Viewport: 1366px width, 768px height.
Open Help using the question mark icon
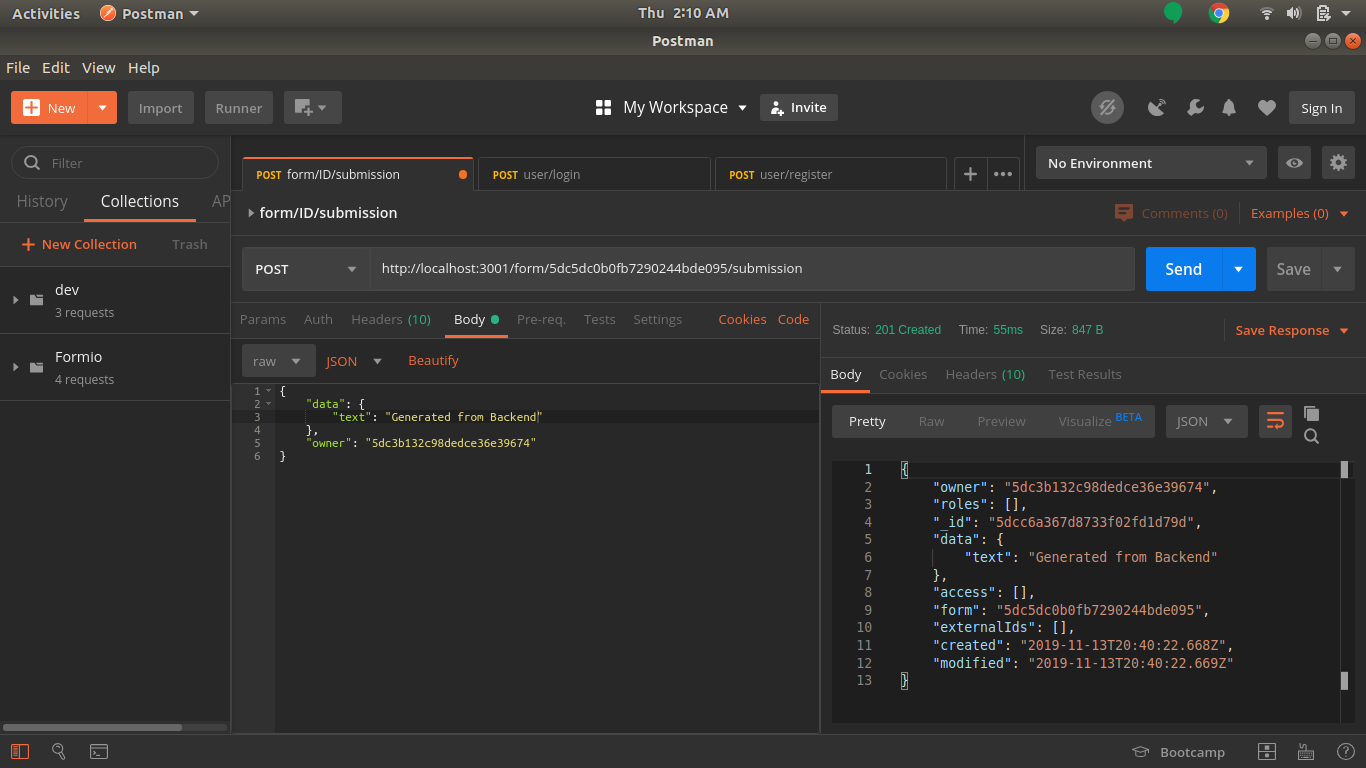(1345, 751)
